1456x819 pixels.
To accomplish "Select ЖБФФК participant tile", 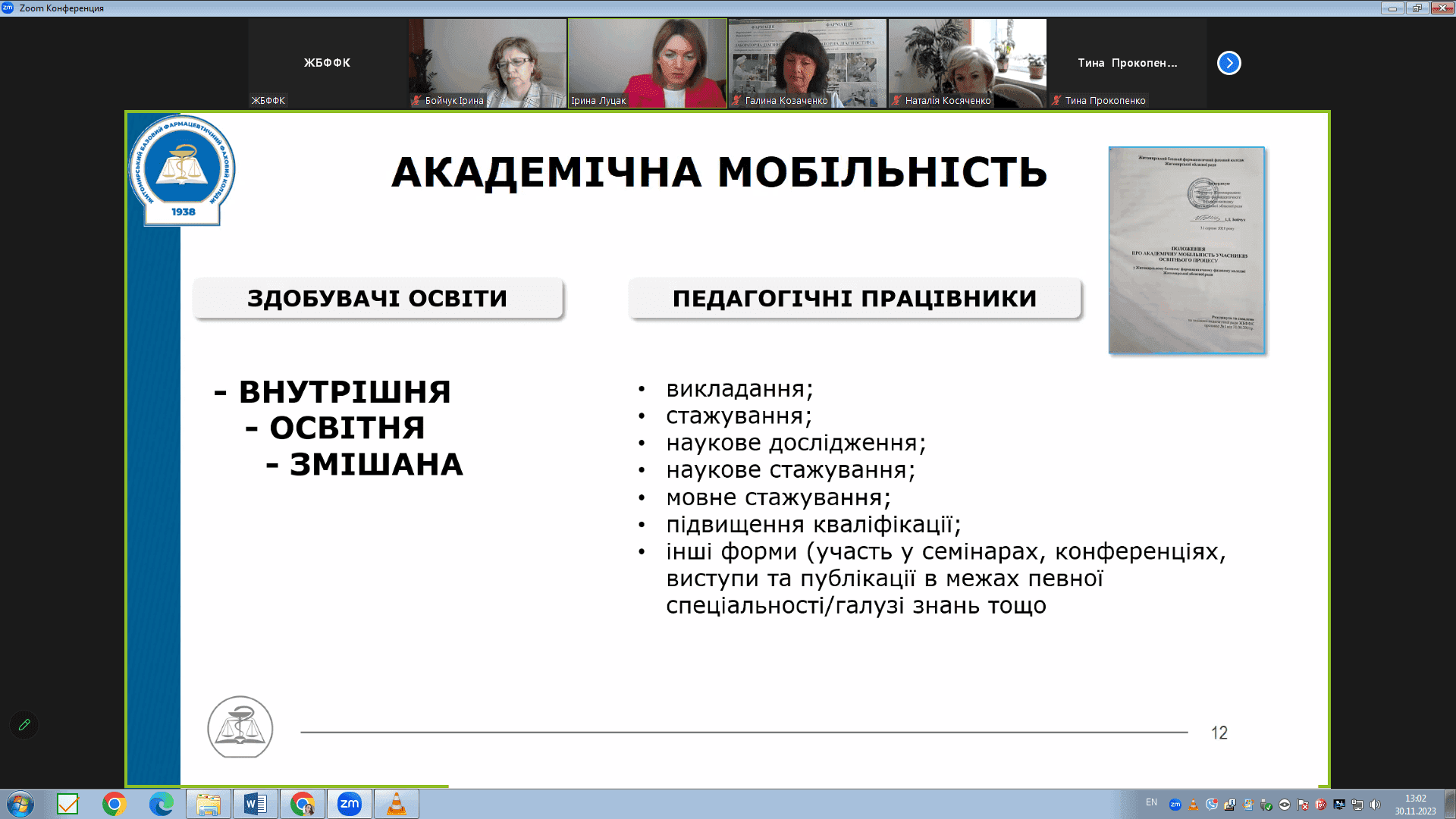I will [x=328, y=63].
